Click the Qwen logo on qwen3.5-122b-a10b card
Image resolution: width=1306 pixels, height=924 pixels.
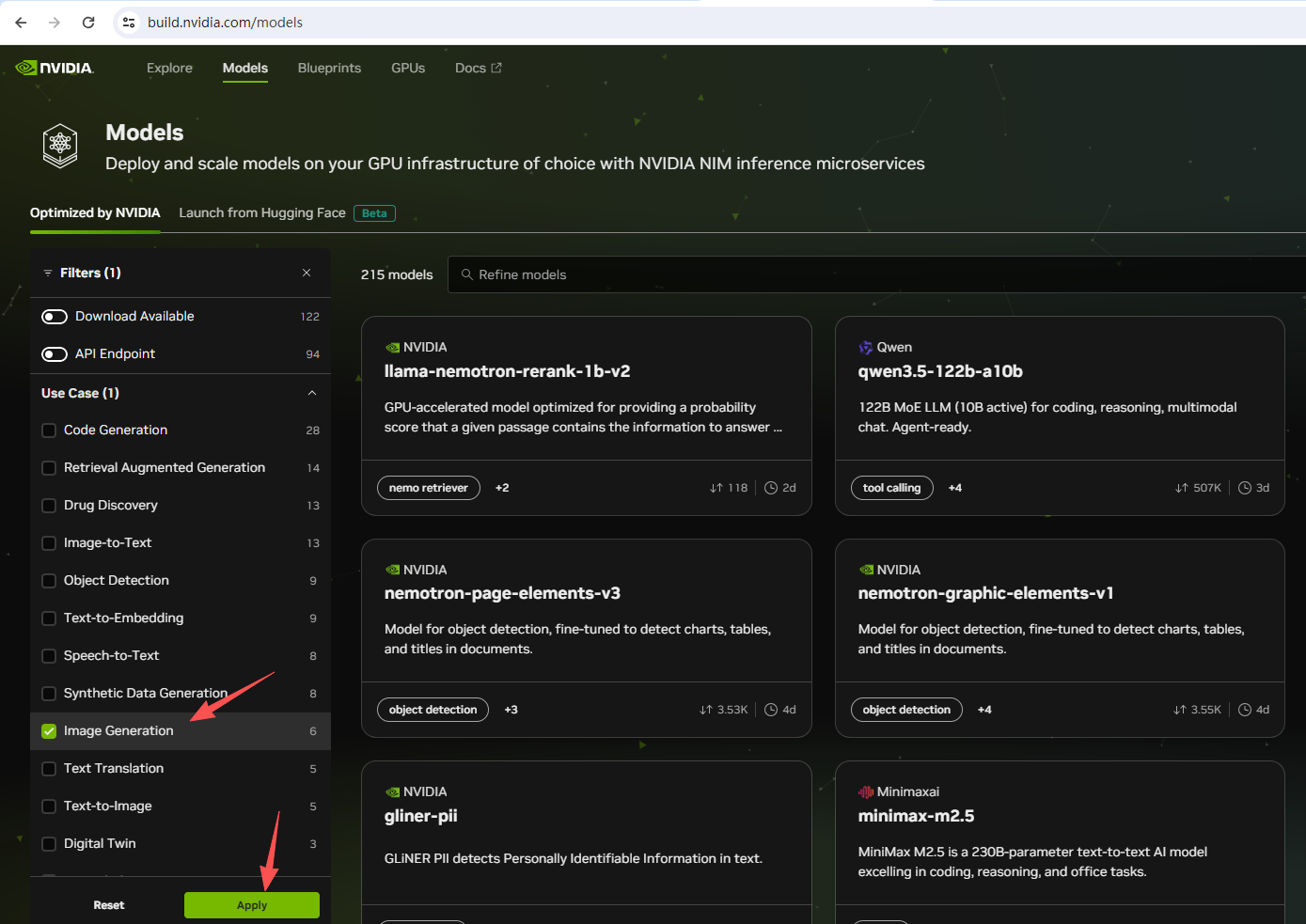(x=865, y=348)
